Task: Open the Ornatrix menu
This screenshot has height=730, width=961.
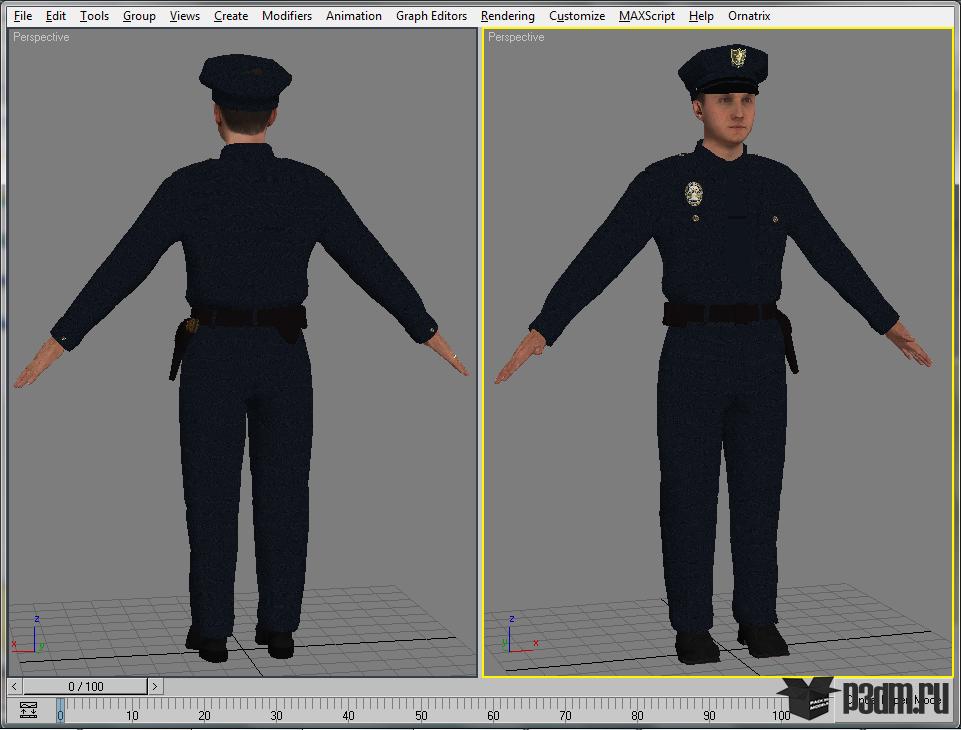Action: 749,16
